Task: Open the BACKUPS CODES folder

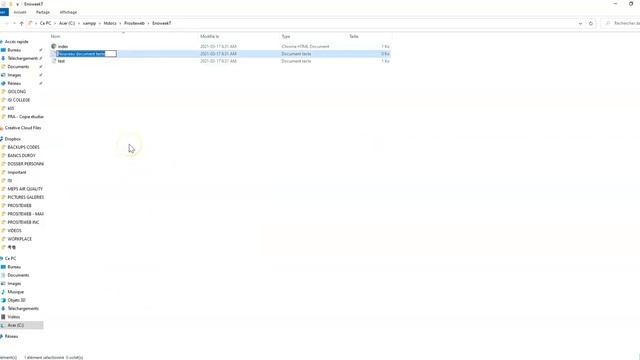Action: coord(23,147)
